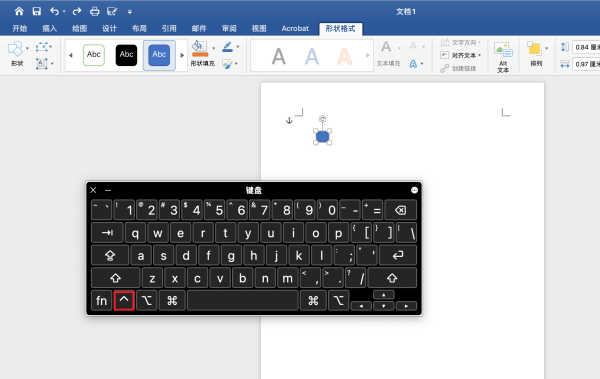The image size is (600, 379).
Task: Show more shape styles with the right arrow
Action: point(182,55)
